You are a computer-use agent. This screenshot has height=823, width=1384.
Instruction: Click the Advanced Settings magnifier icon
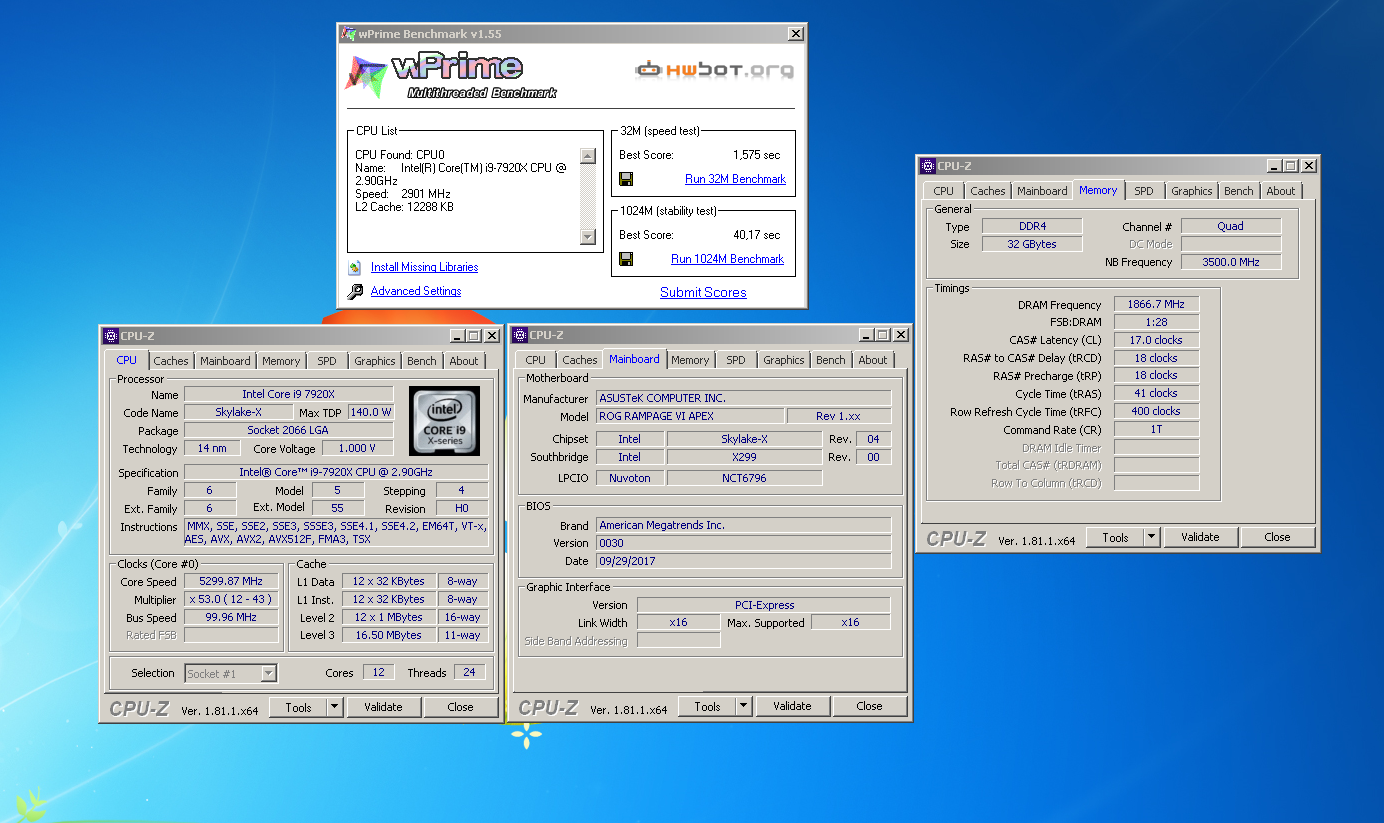tap(355, 291)
